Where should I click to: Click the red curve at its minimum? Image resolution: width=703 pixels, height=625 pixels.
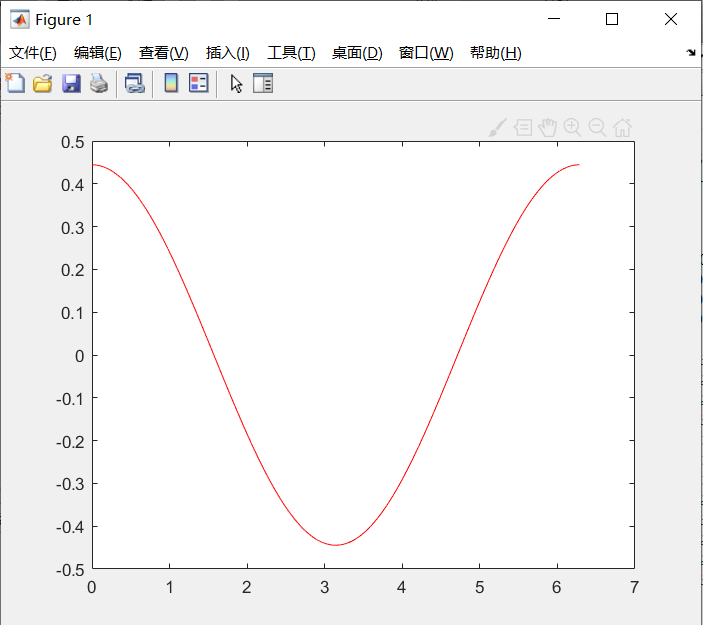coord(336,545)
